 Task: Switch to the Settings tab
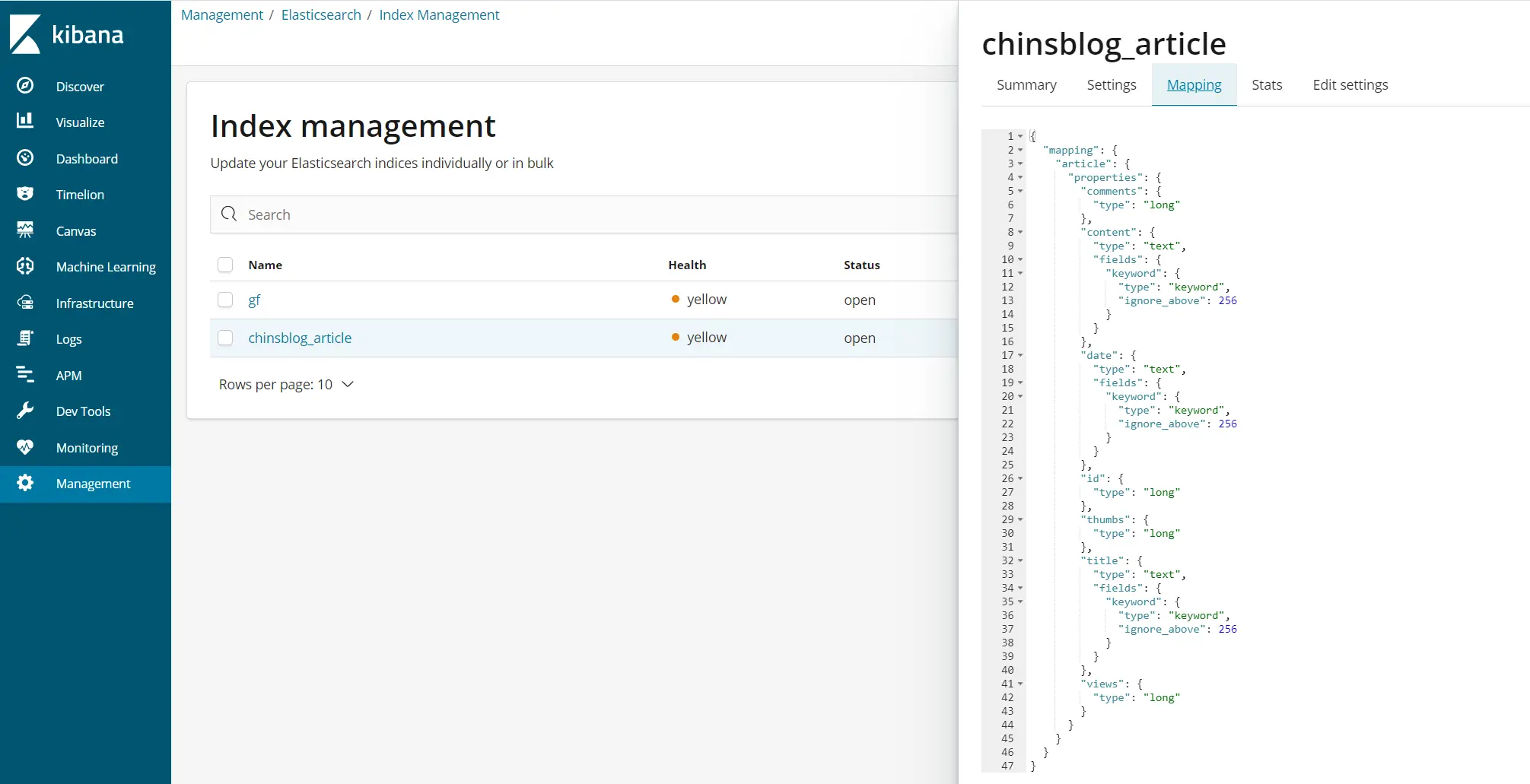click(x=1111, y=85)
